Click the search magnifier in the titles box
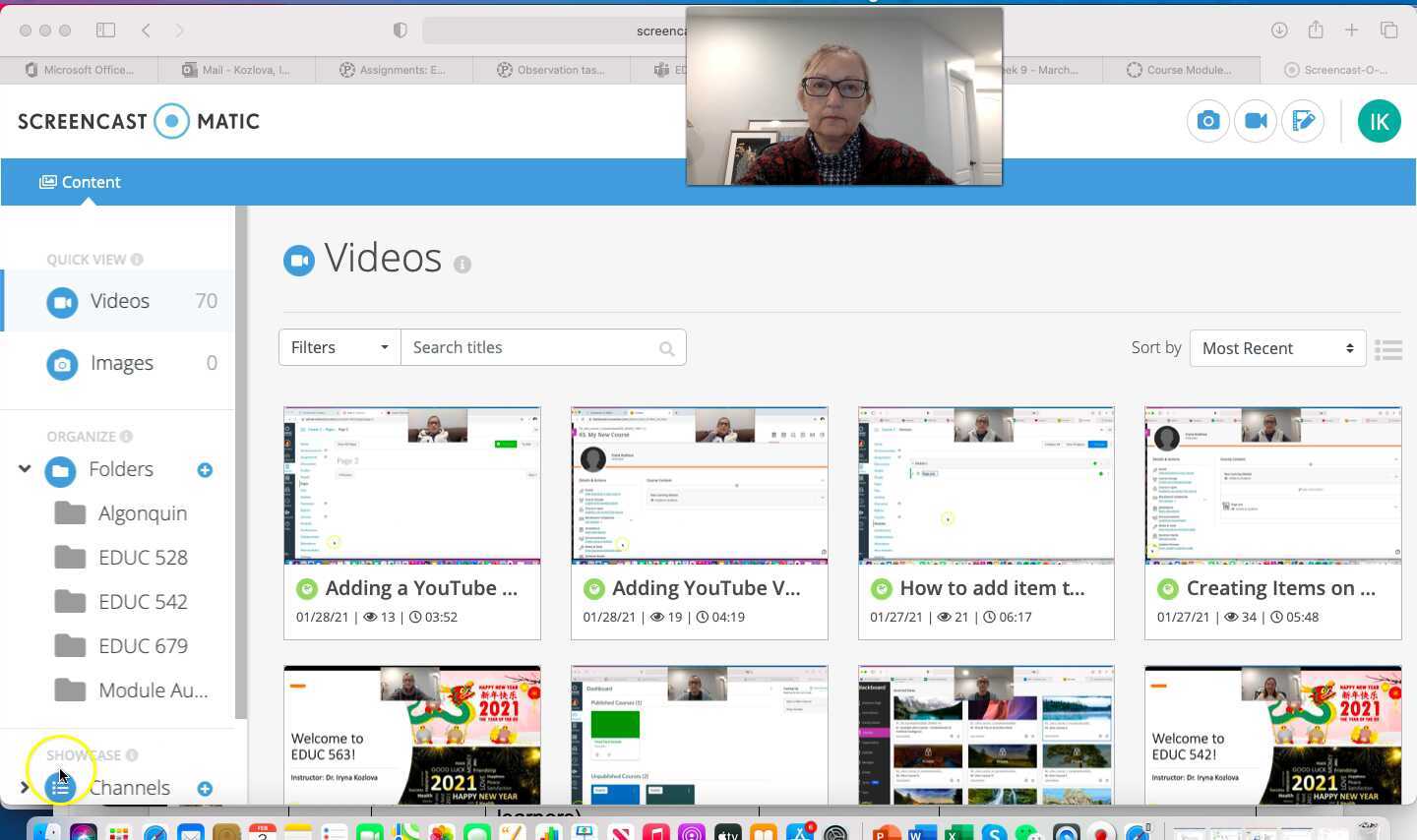 click(666, 347)
